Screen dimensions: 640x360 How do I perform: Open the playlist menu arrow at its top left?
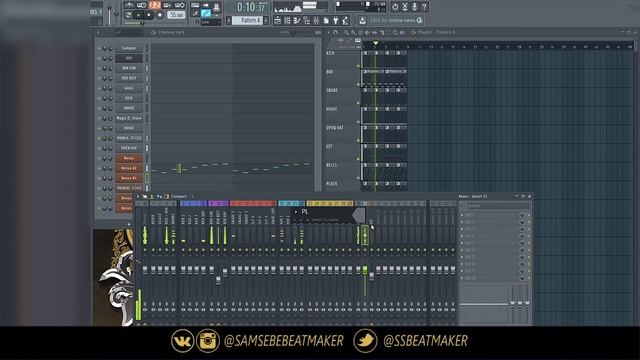329,32
